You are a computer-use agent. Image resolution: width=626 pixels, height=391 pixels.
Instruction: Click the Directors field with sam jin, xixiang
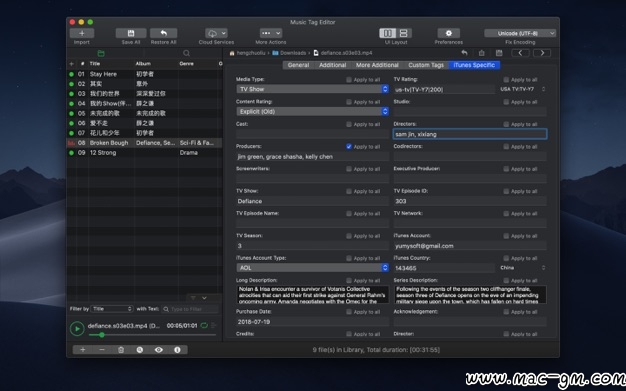pos(470,134)
